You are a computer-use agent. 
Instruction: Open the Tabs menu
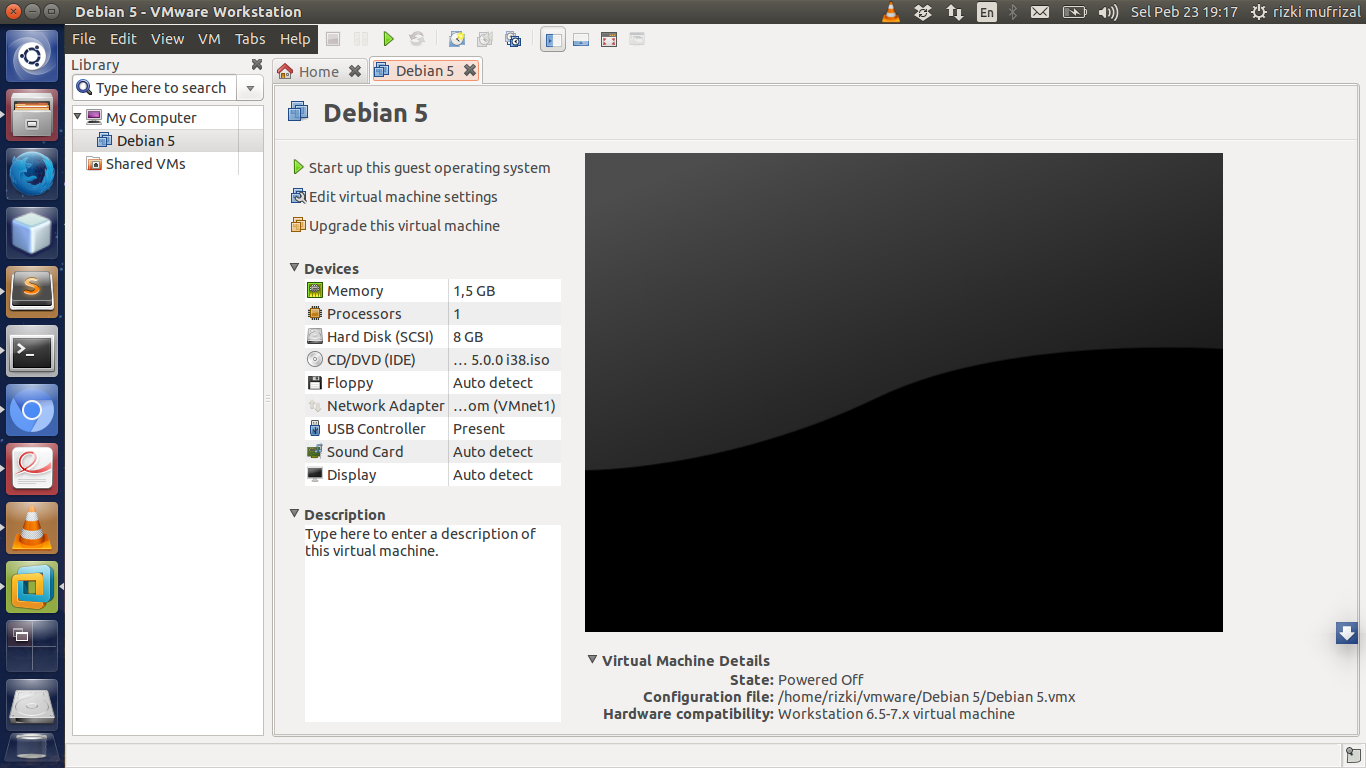point(250,39)
